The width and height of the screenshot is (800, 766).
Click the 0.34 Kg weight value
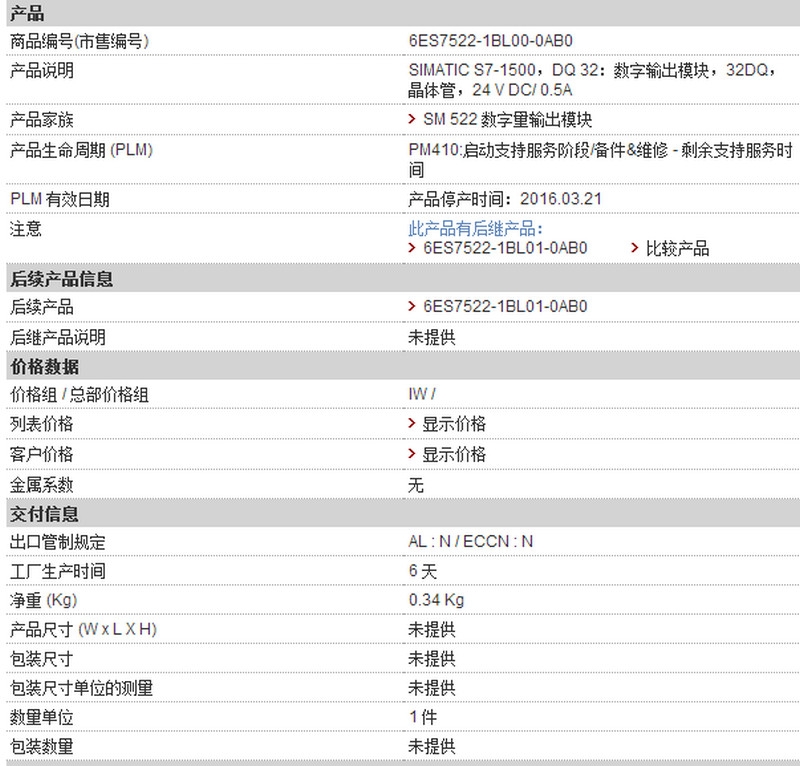pyautogui.click(x=436, y=600)
